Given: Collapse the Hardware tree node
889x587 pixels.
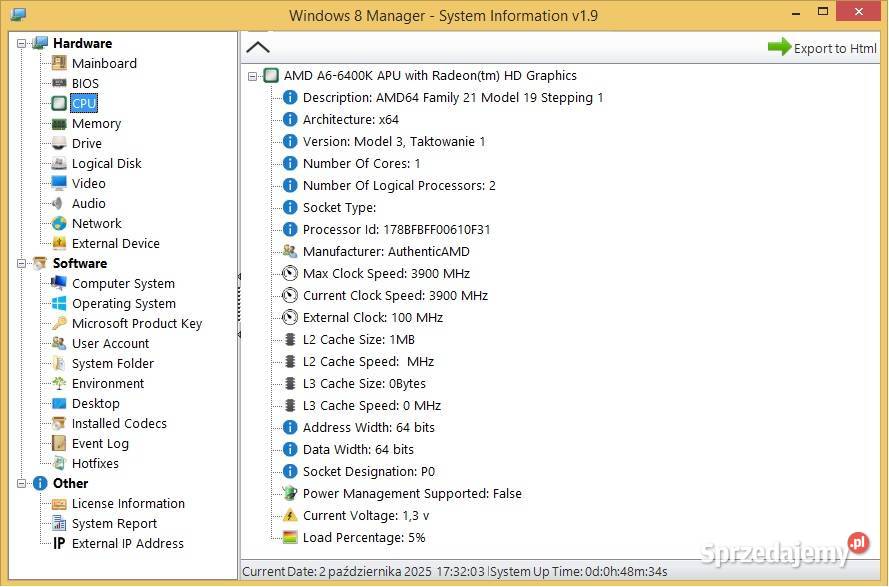Looking at the screenshot, I should pyautogui.click(x=22, y=43).
